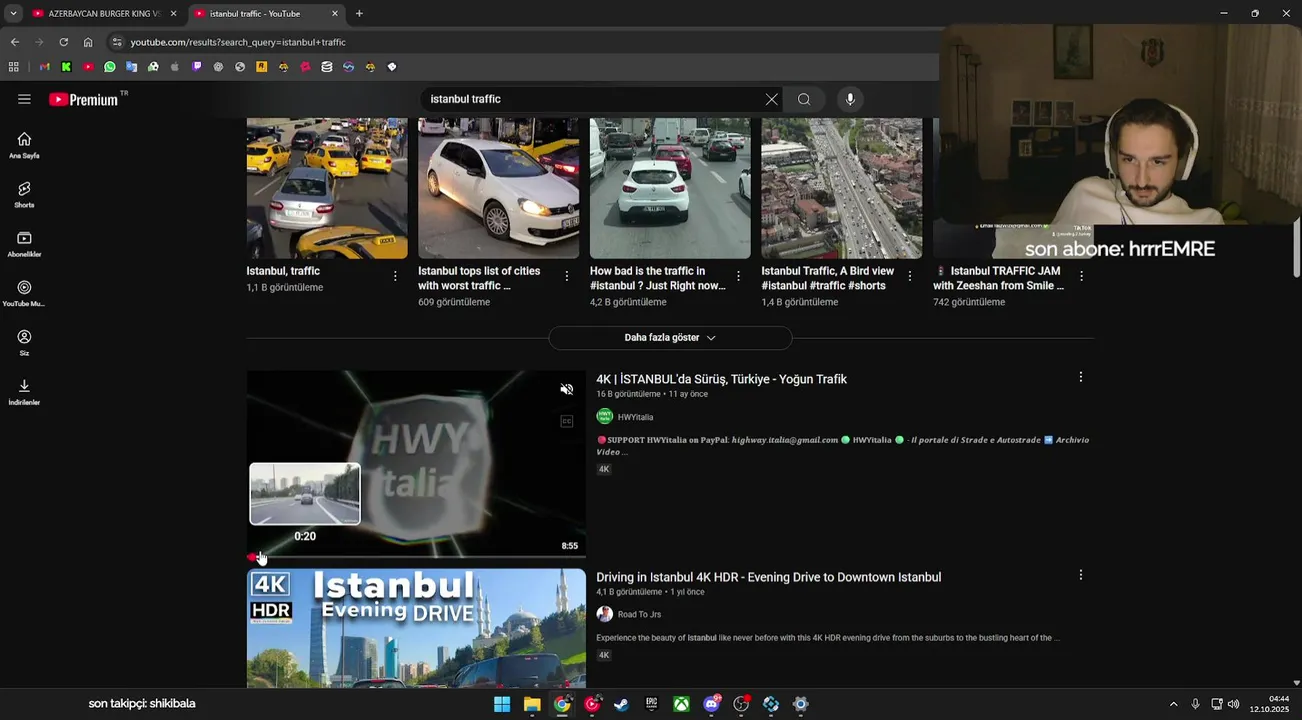The height and width of the screenshot is (720, 1302).
Task: Toggle captions on the video preview
Action: click(567, 421)
